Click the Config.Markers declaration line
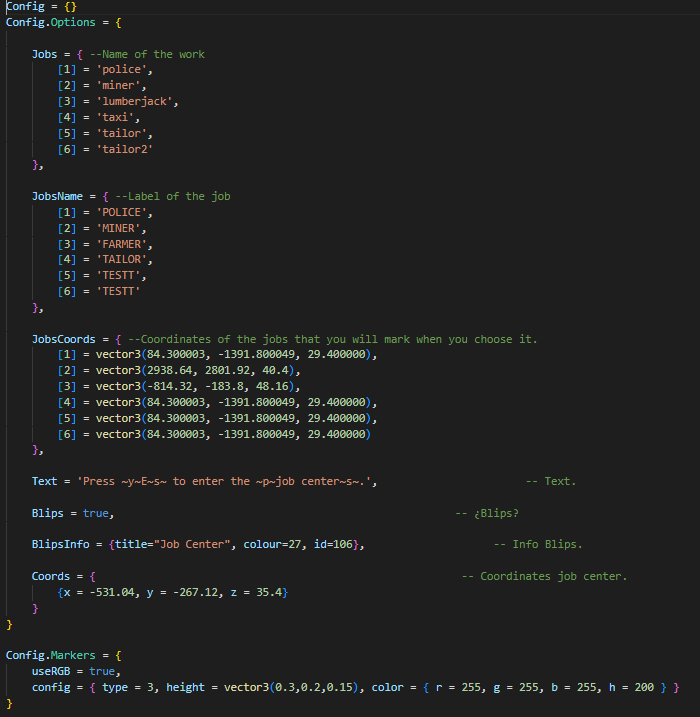The width and height of the screenshot is (700, 717). coord(64,655)
